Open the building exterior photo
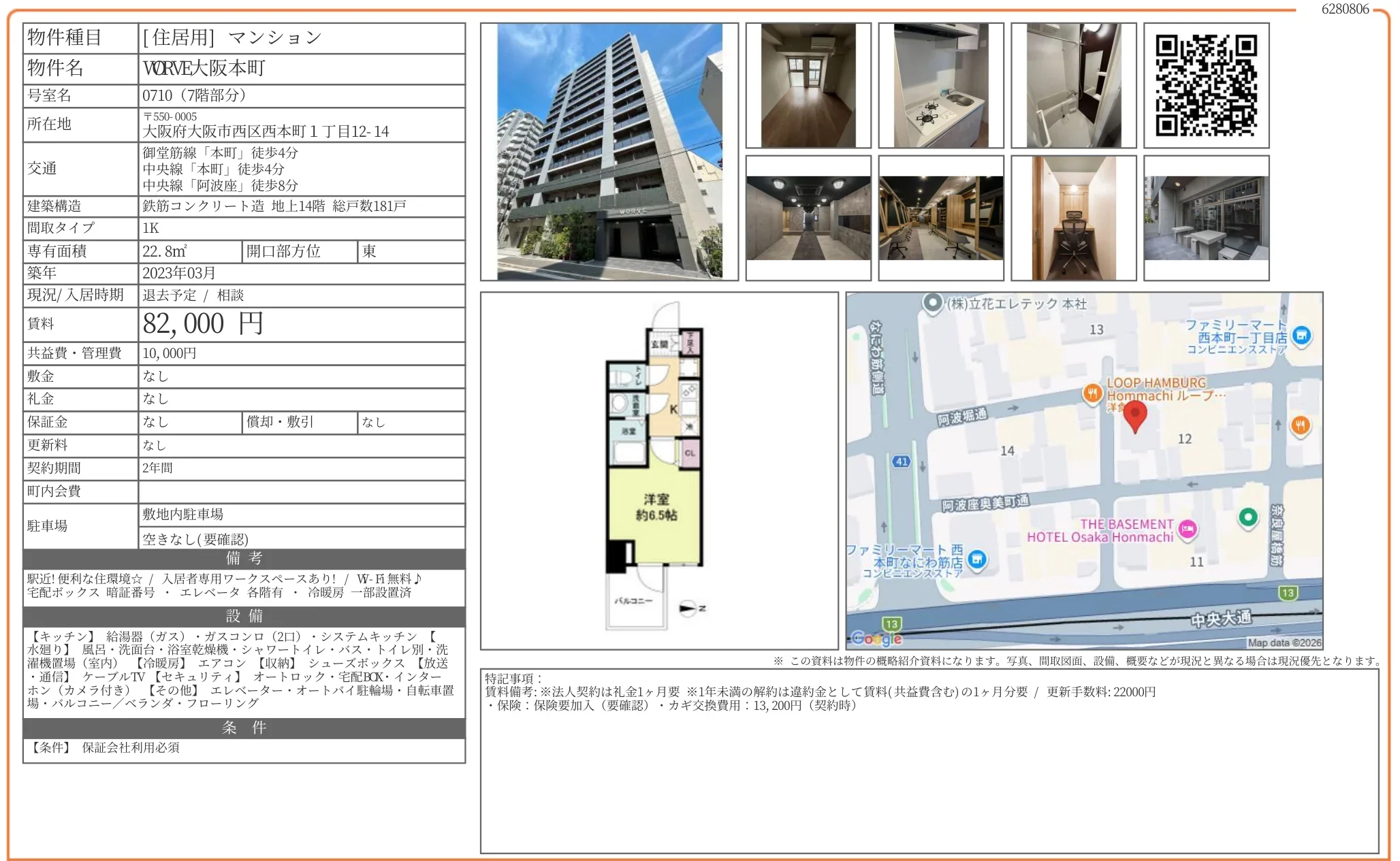Screen dimensions: 1400x861 pyautogui.click(x=609, y=151)
